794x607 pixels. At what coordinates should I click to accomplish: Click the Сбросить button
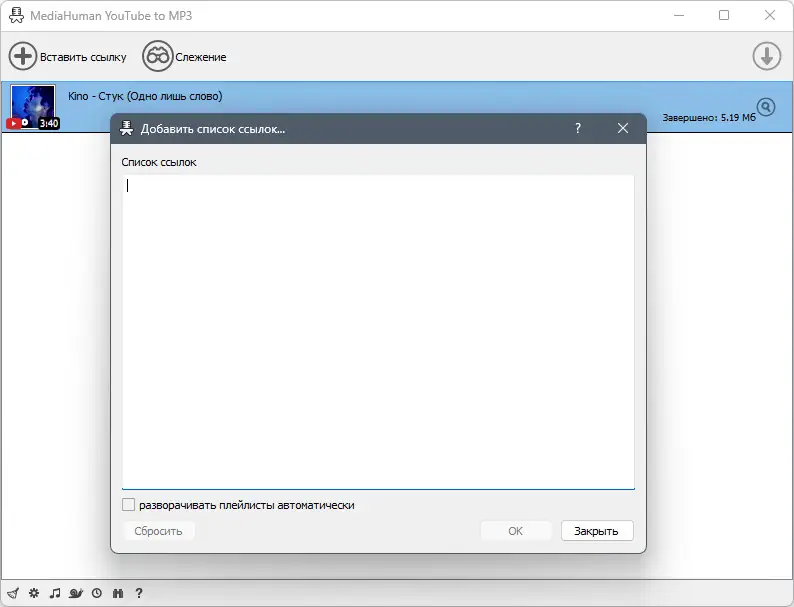coord(158,531)
